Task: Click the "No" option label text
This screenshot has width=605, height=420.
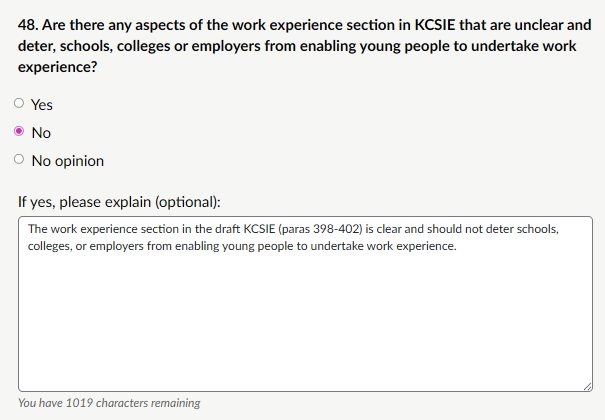Action: pyautogui.click(x=42, y=132)
